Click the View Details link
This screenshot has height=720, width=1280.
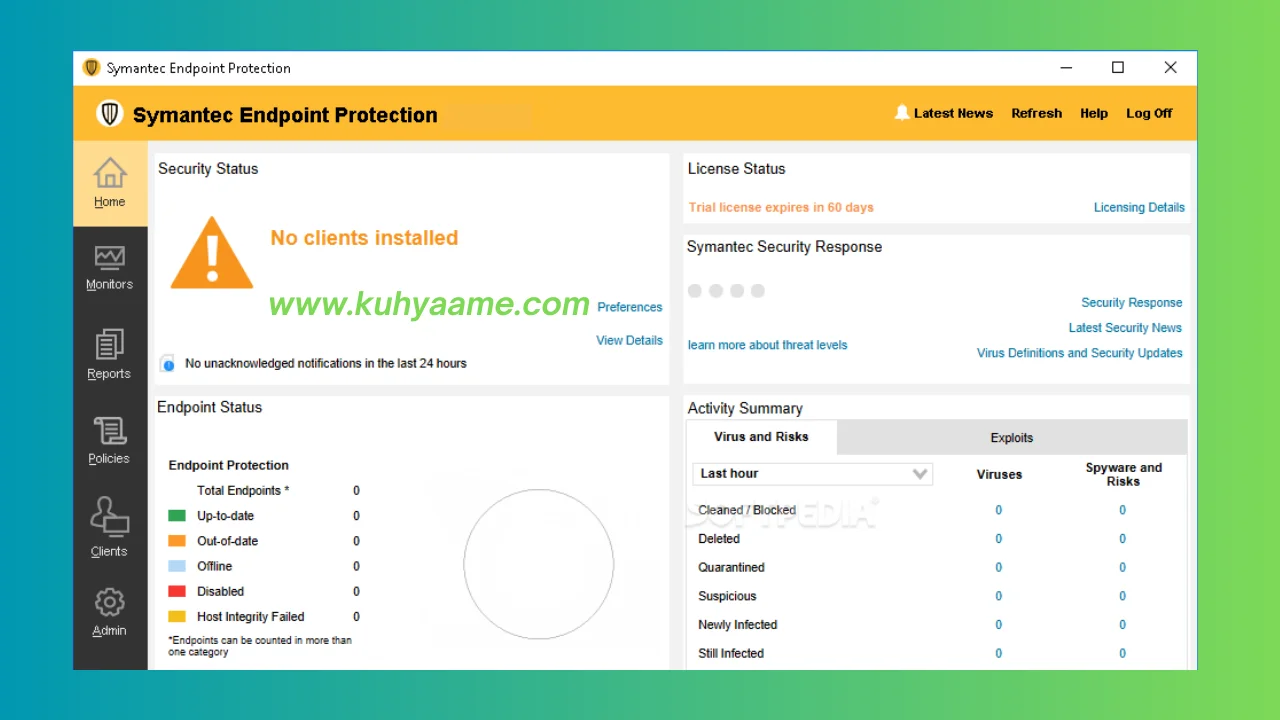coord(630,340)
